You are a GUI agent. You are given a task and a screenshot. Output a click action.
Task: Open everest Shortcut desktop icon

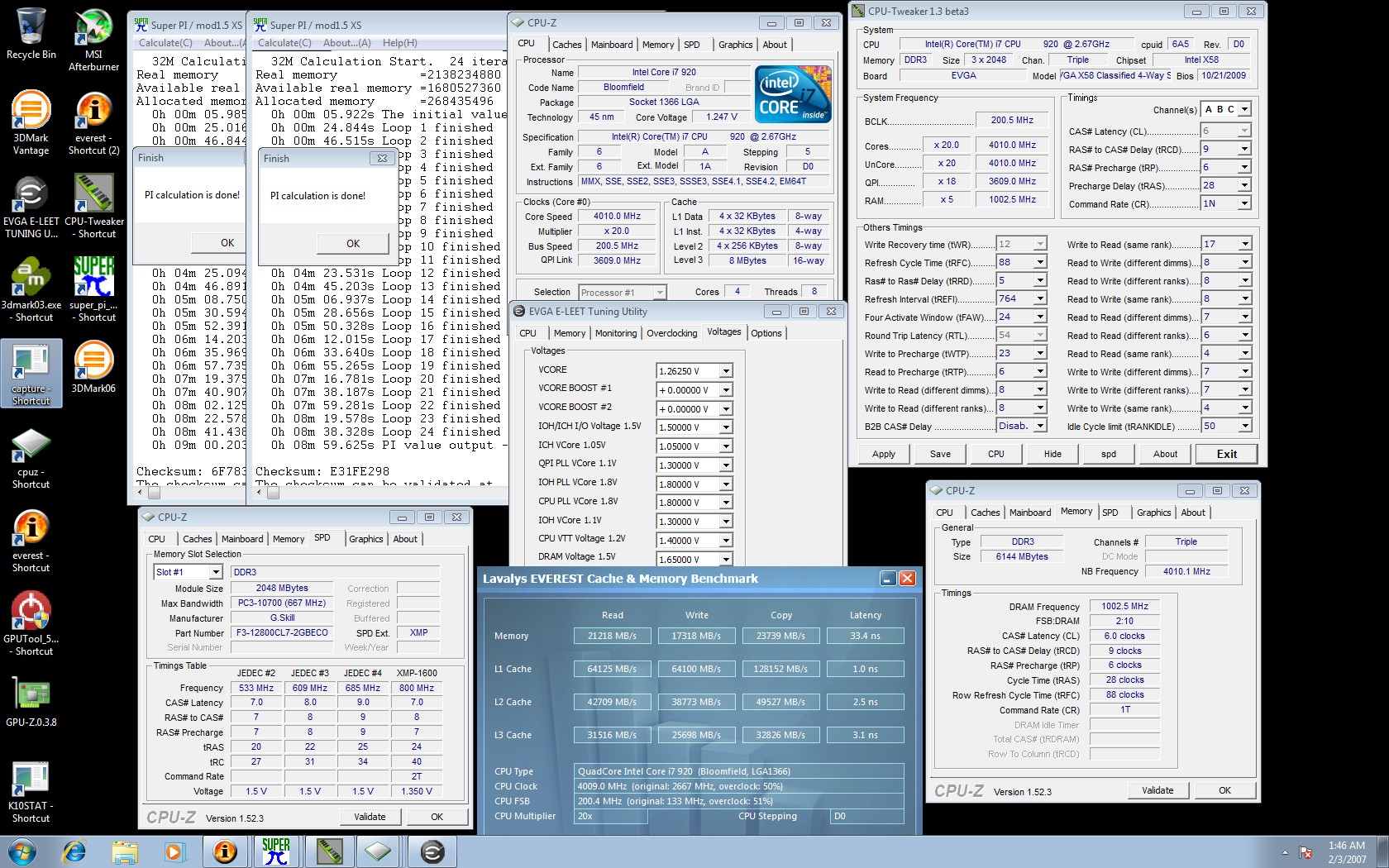click(31, 541)
